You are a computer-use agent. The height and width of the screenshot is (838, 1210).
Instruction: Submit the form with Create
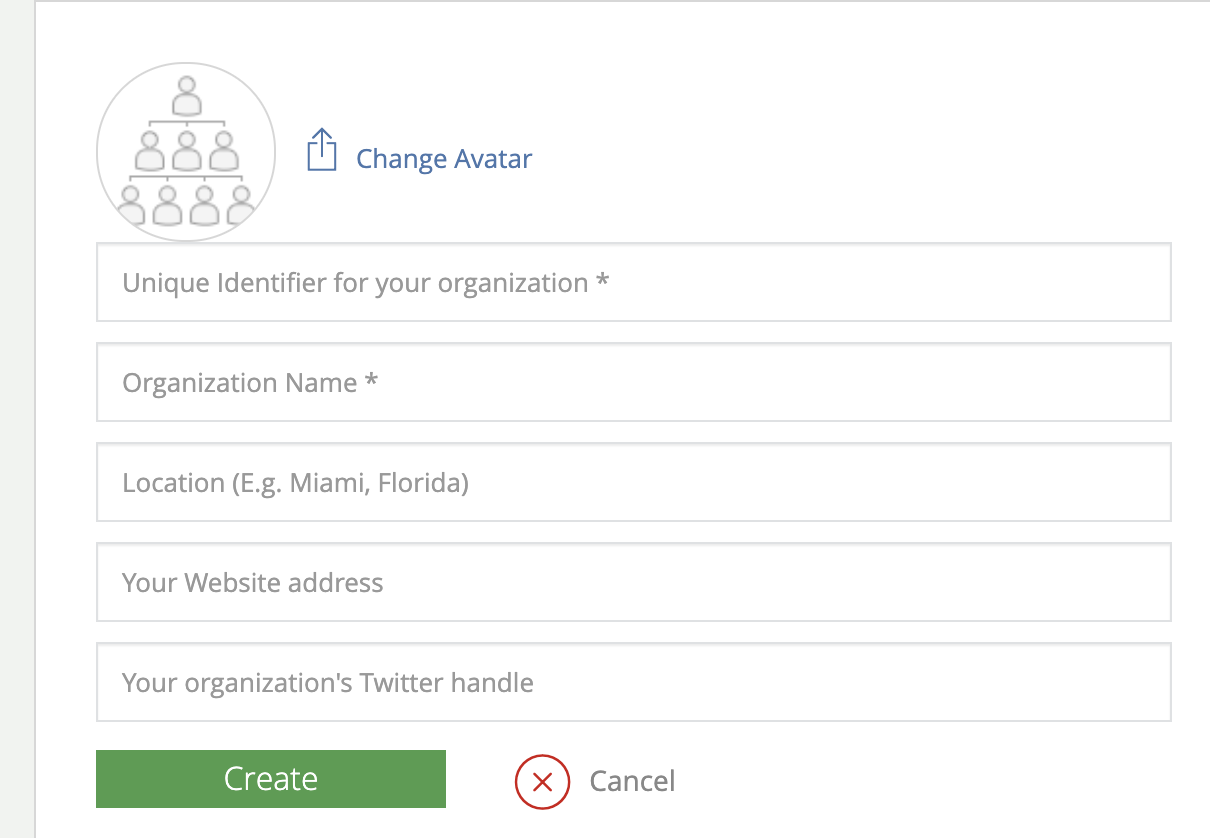271,779
